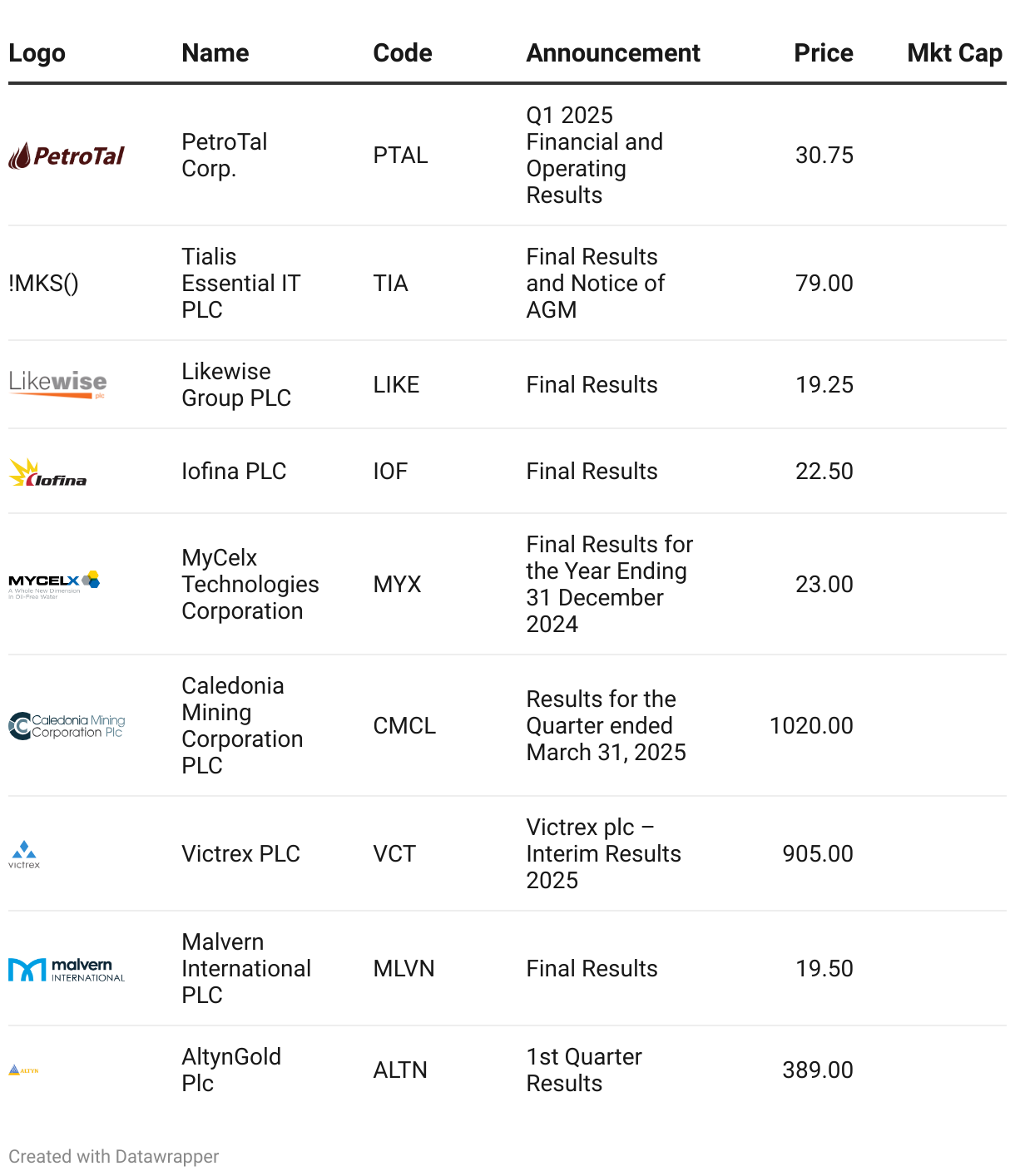Click the Iofina sunburst logo

tap(47, 472)
